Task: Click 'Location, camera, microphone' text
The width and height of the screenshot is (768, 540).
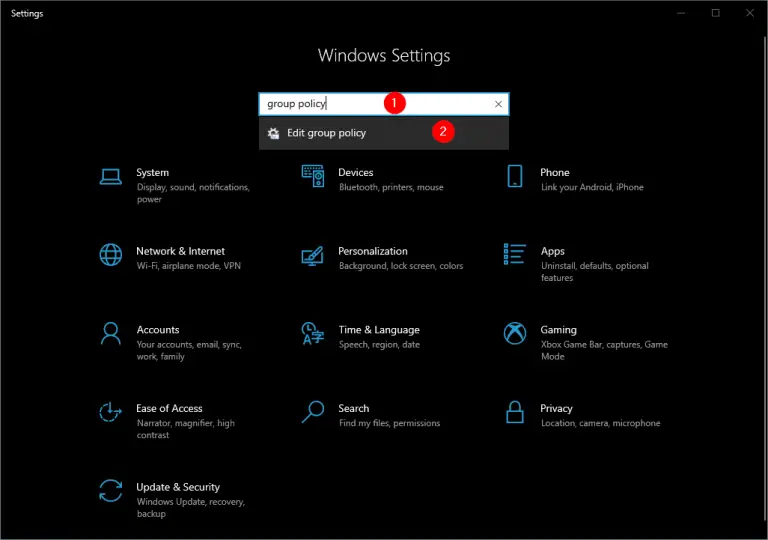Action: [x=600, y=423]
